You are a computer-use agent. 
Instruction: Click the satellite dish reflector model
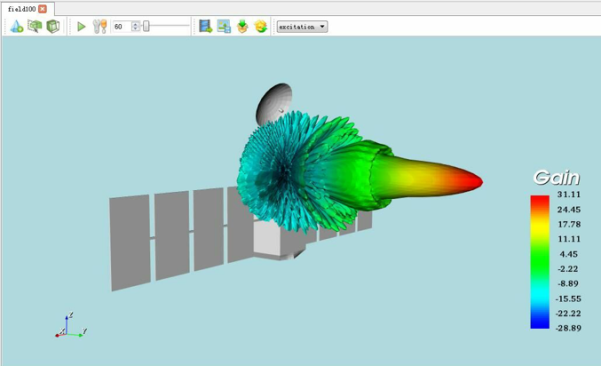[273, 104]
